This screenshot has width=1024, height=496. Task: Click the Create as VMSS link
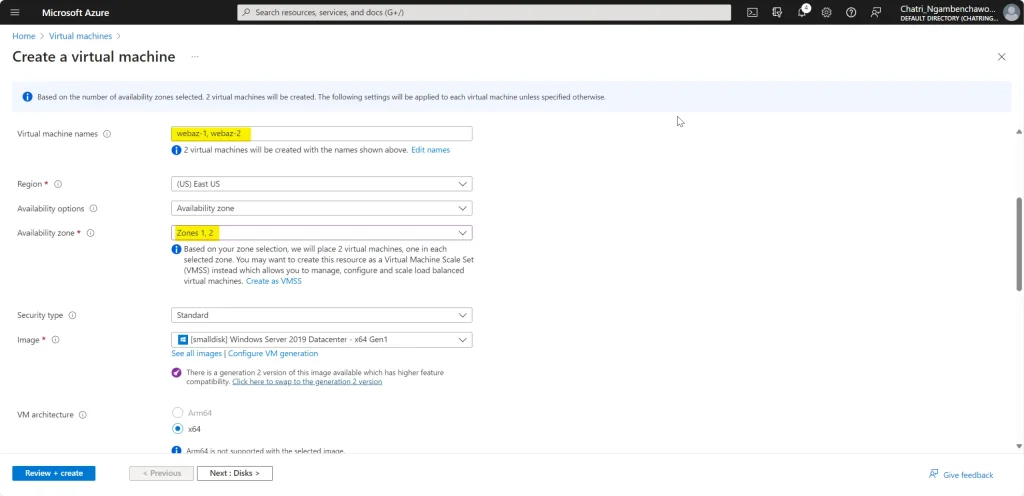(274, 281)
